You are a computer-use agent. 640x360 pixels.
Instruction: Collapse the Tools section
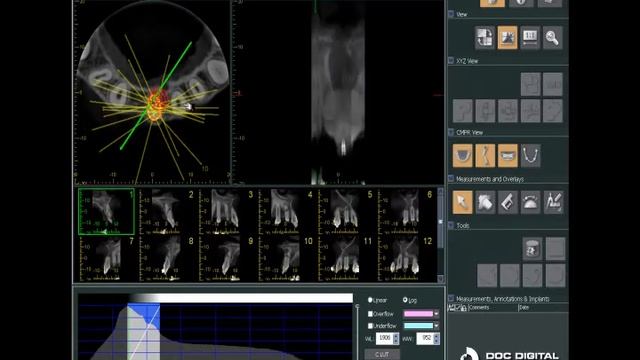point(451,225)
